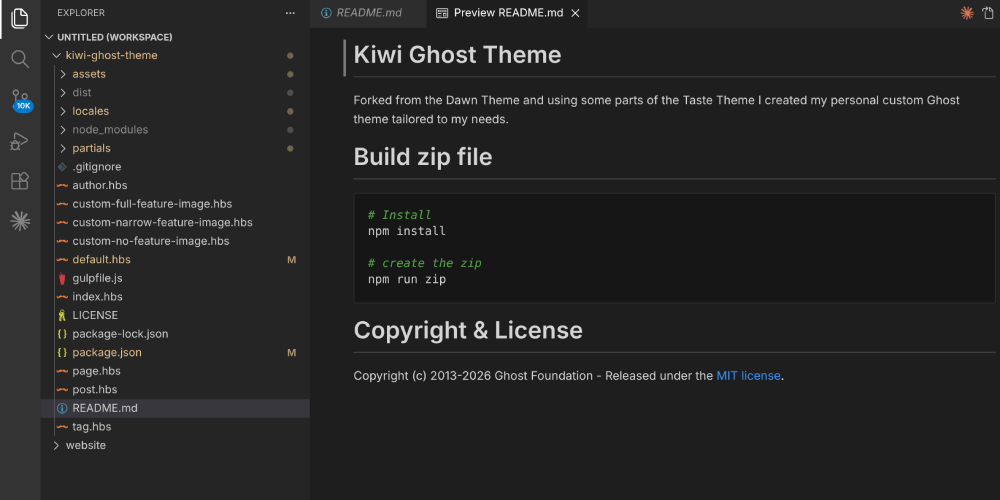
Task: Open the starburst icon in the activity bar
Action: (x=20, y=221)
